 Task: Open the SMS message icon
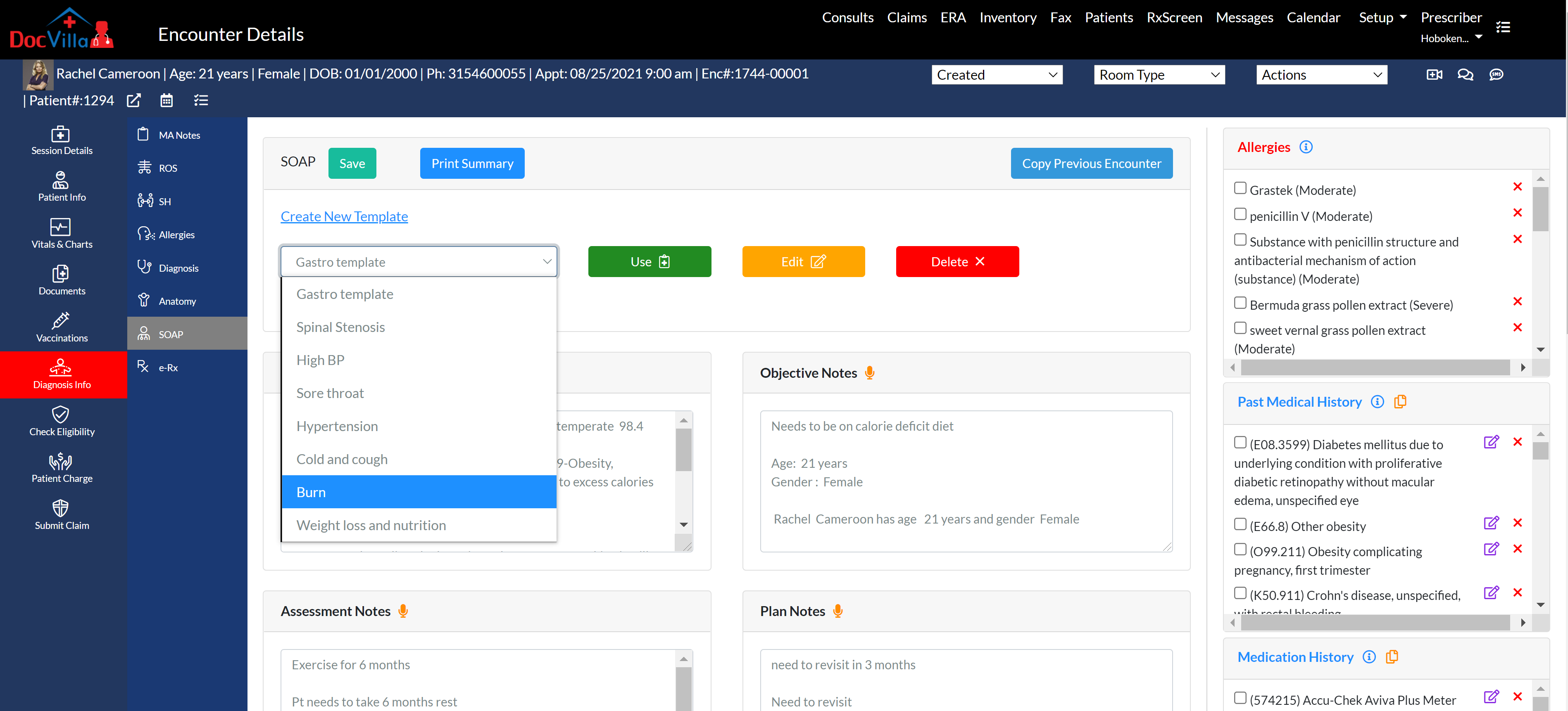pos(1496,75)
